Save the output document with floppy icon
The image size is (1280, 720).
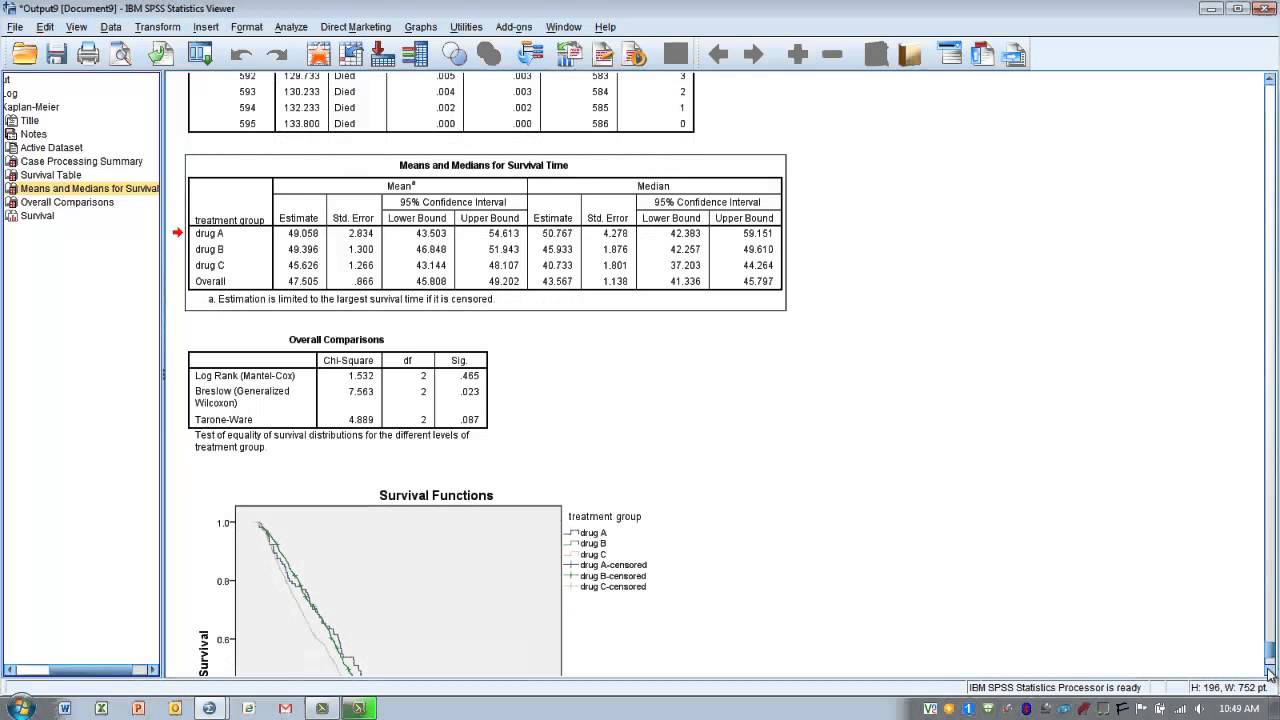pyautogui.click(x=56, y=54)
